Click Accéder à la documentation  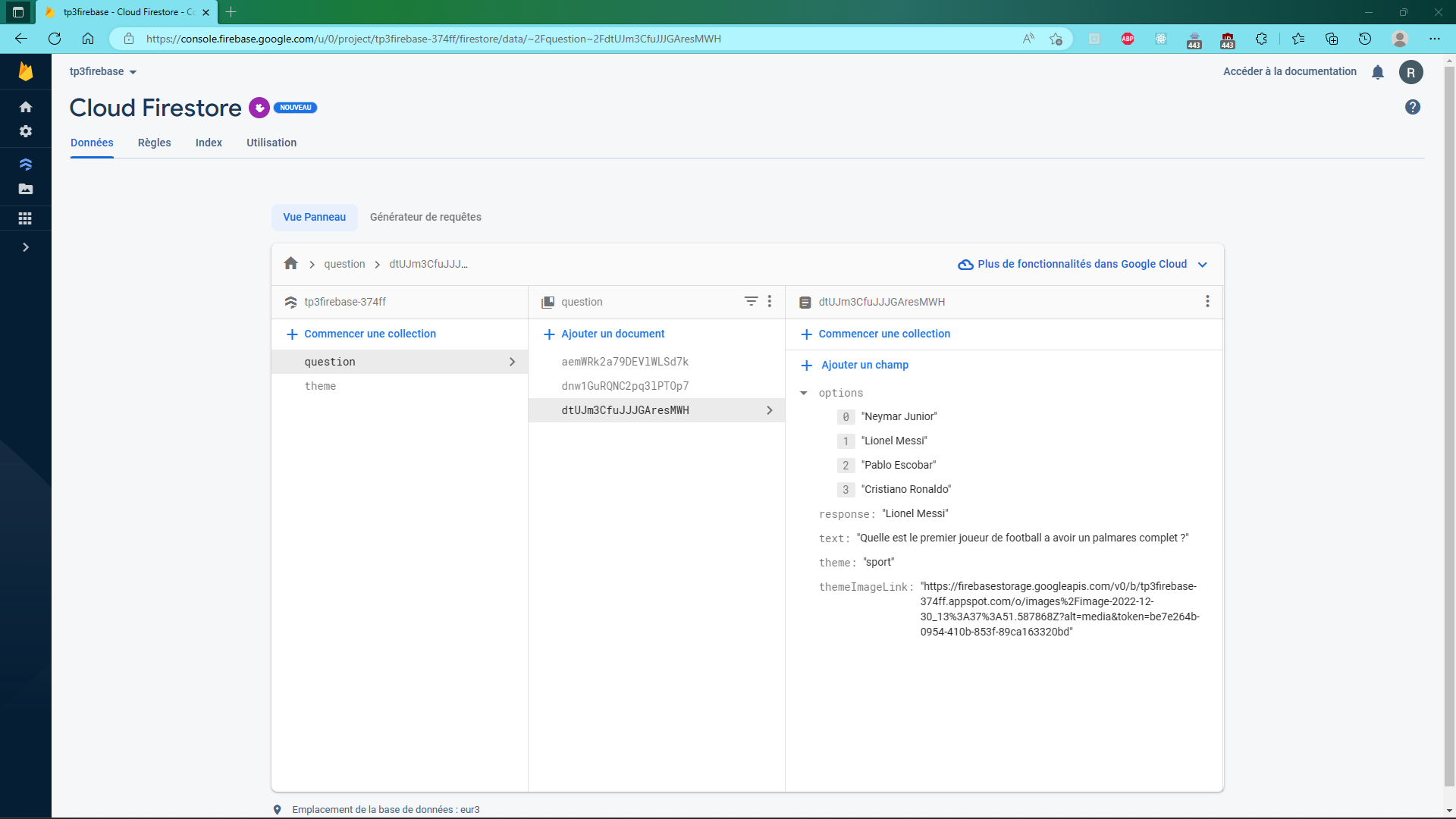click(1289, 71)
